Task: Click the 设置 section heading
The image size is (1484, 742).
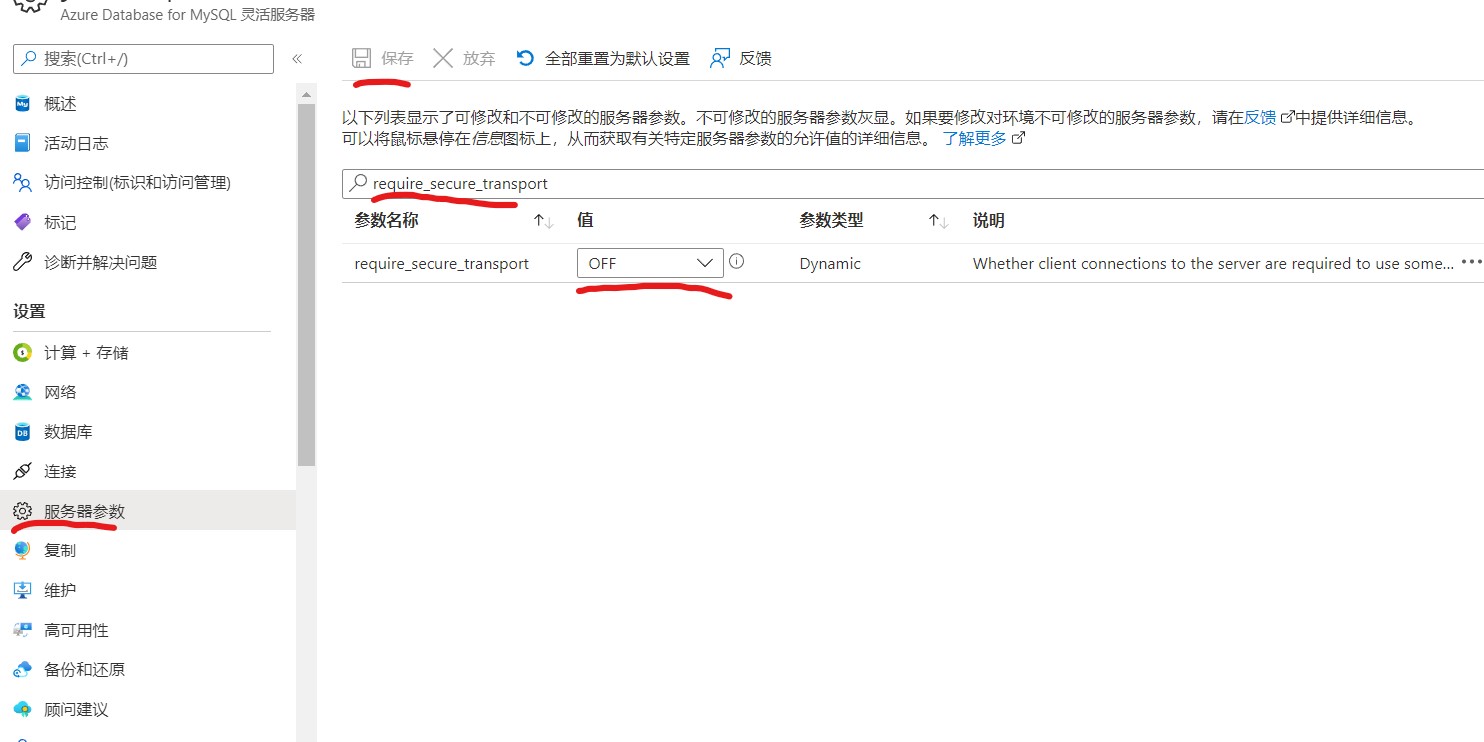Action: point(29,311)
